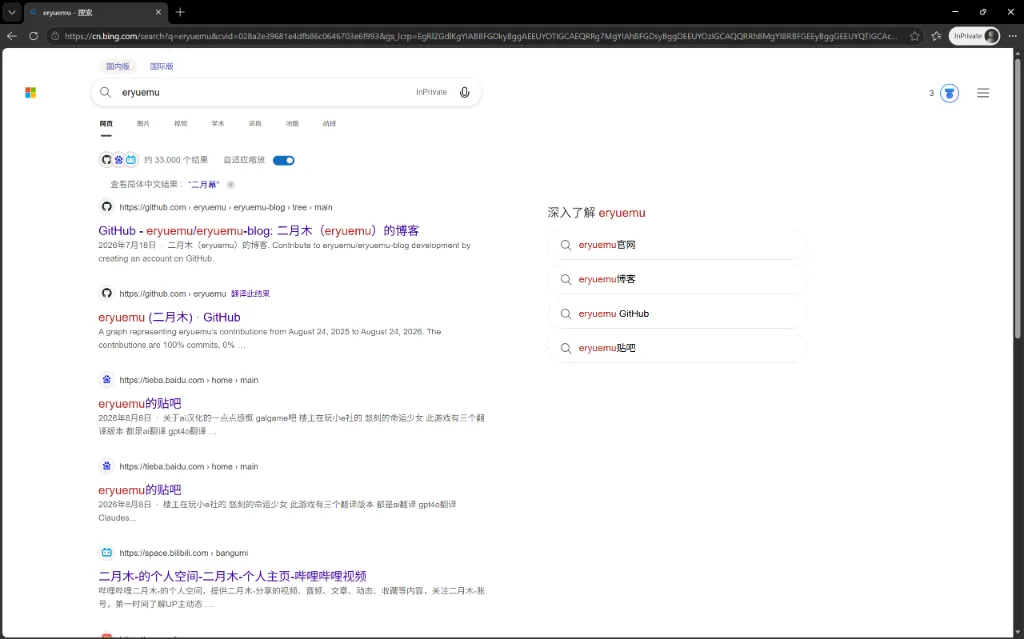Open second eryuemu的贴吧 result link
The height and width of the screenshot is (639, 1024).
pyautogui.click(x=140, y=489)
